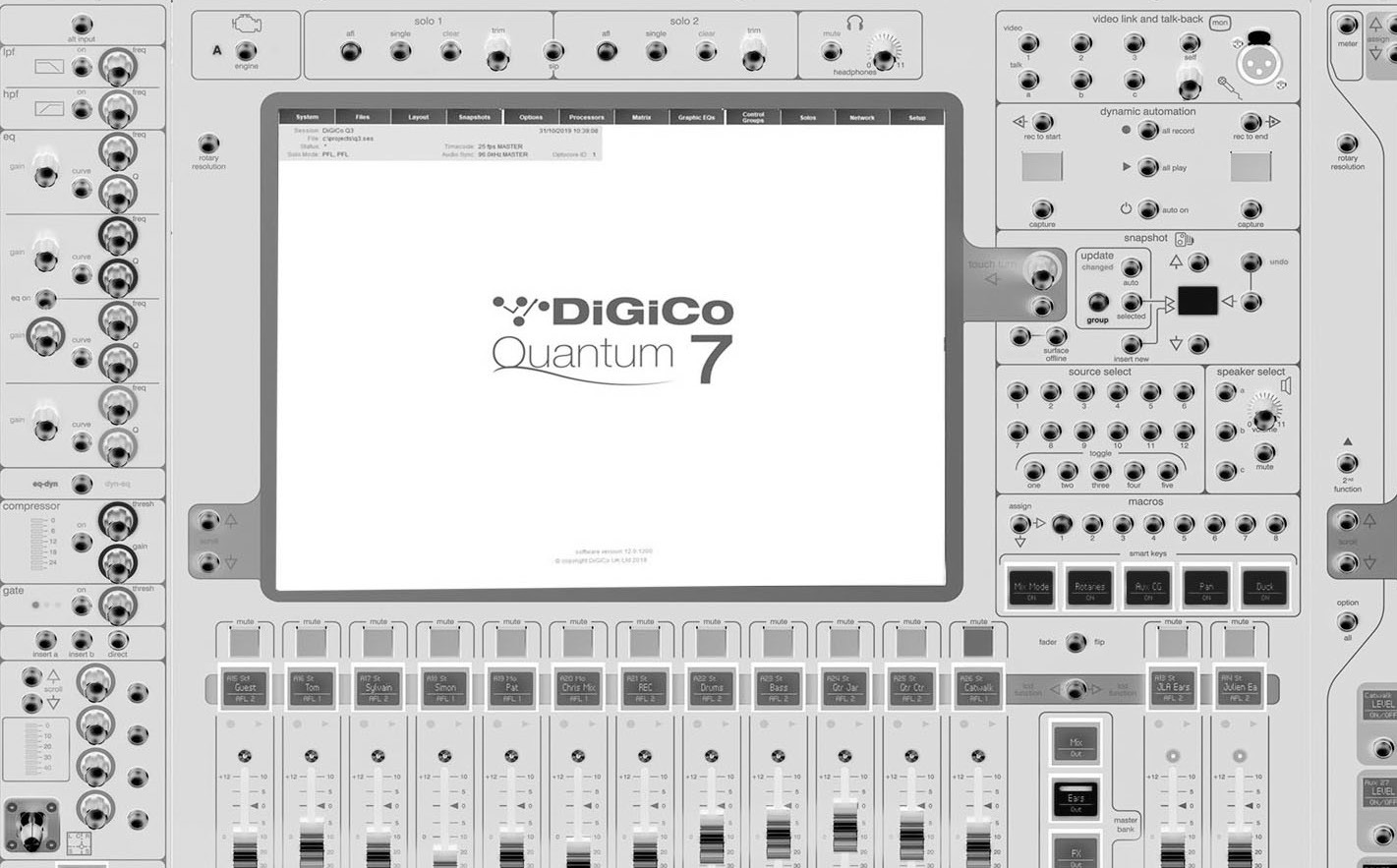The height and width of the screenshot is (868, 1397).
Task: Click the solo 1 afl button
Action: click(x=351, y=52)
